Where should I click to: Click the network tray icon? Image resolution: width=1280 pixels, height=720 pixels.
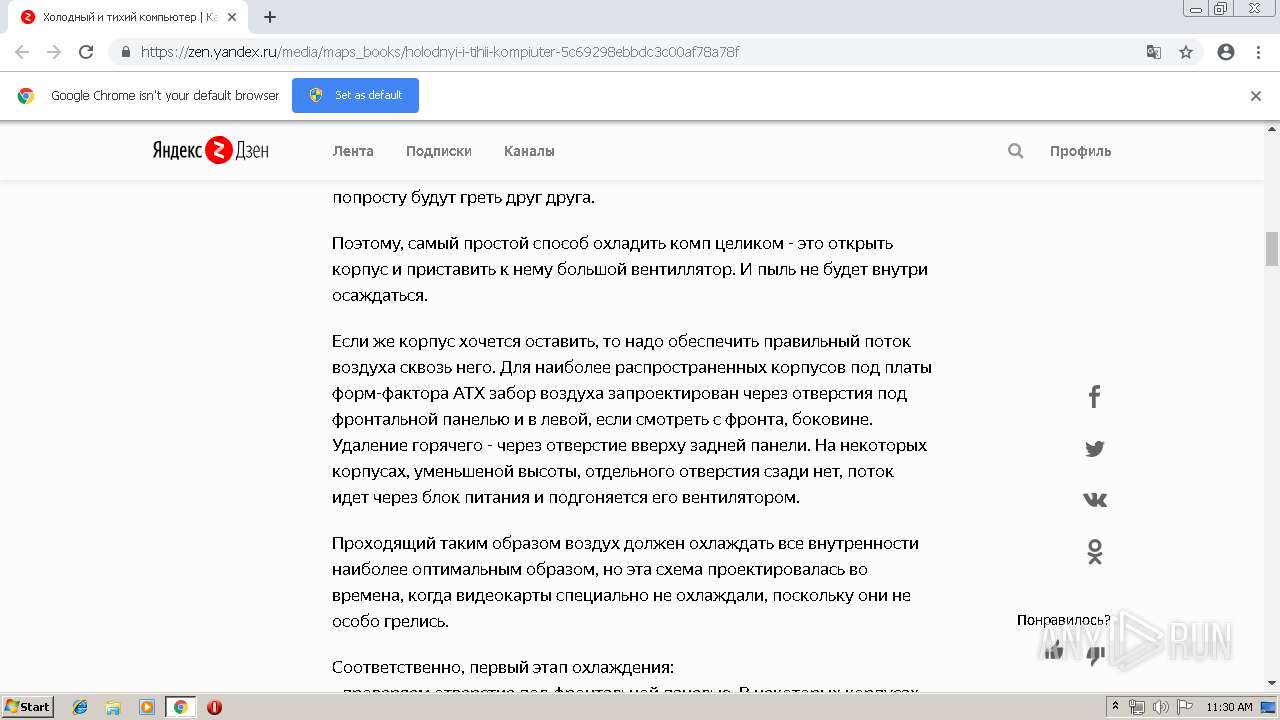(x=1137, y=707)
